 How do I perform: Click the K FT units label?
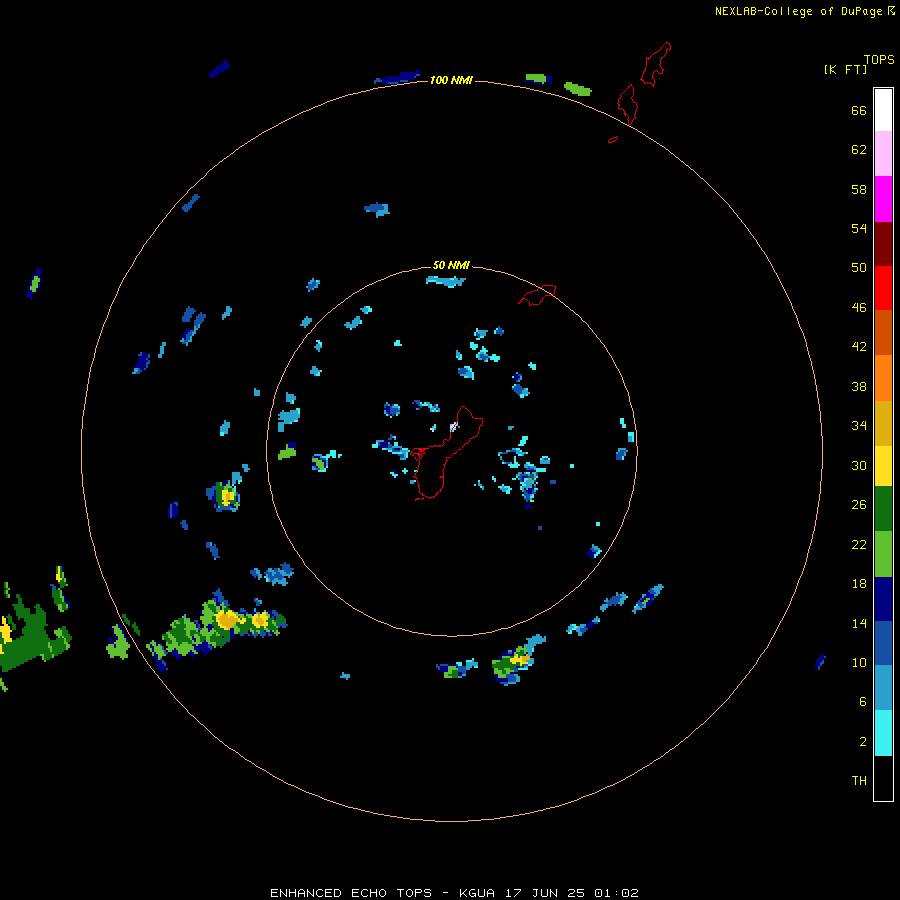[845, 69]
